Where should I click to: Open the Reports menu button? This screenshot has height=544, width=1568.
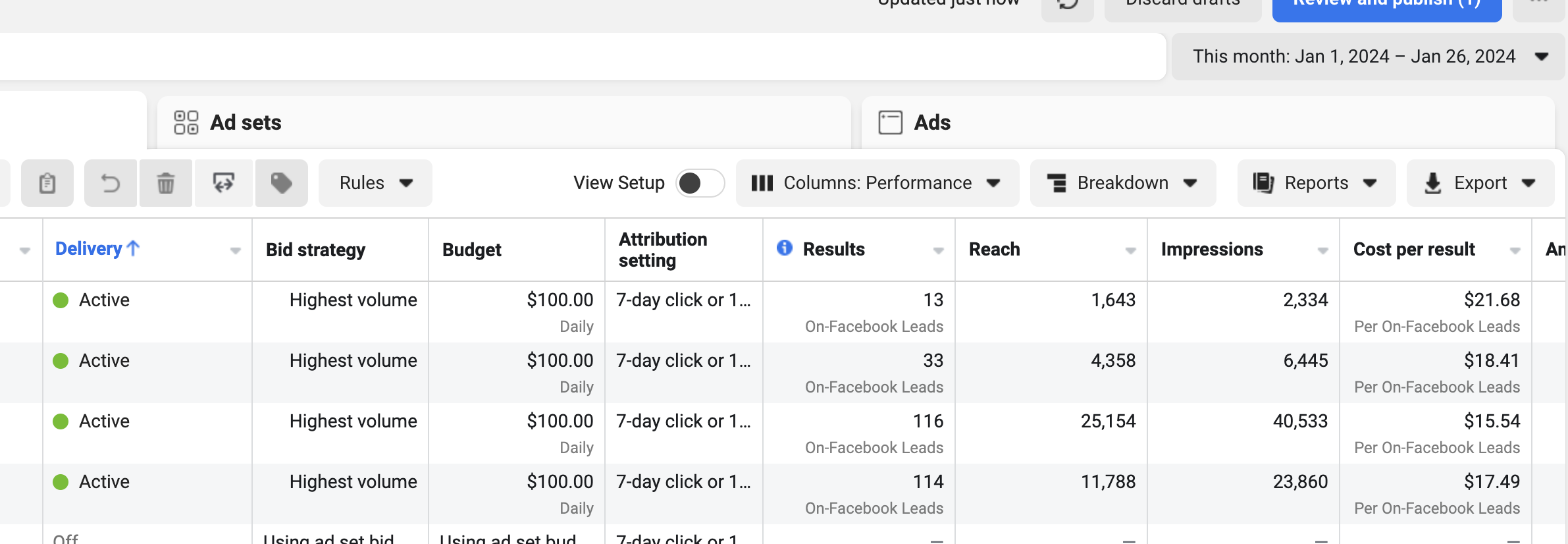click(1316, 183)
